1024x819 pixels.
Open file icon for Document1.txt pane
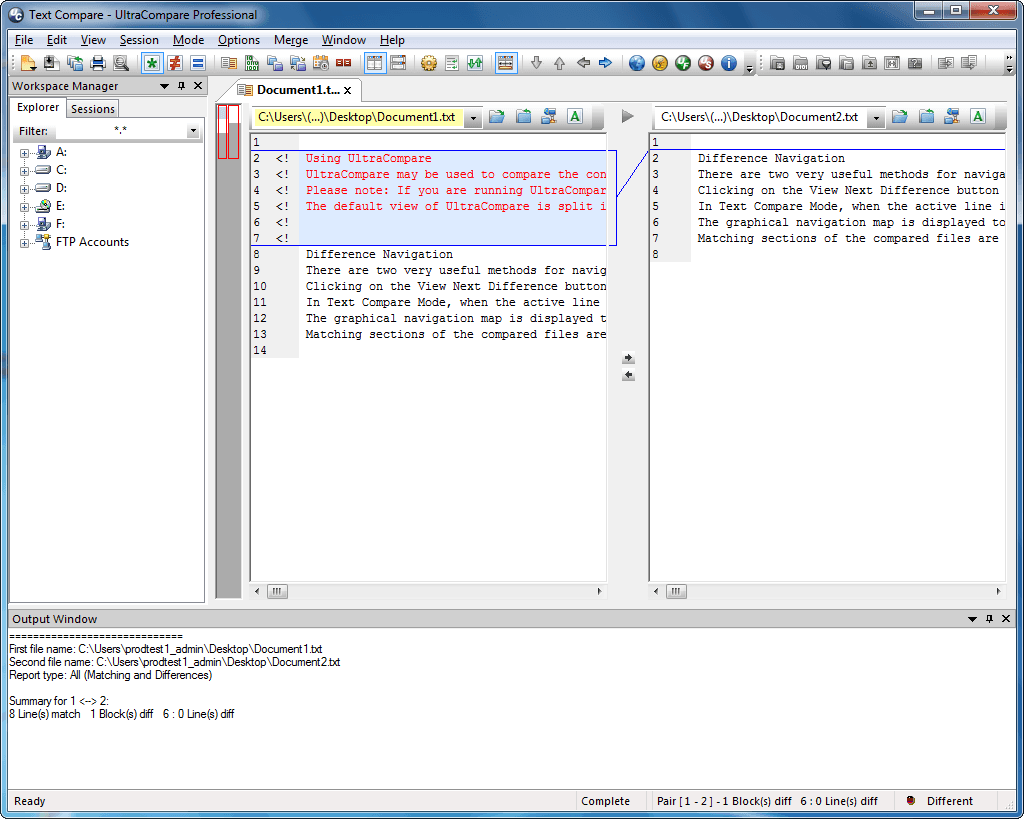pos(497,117)
